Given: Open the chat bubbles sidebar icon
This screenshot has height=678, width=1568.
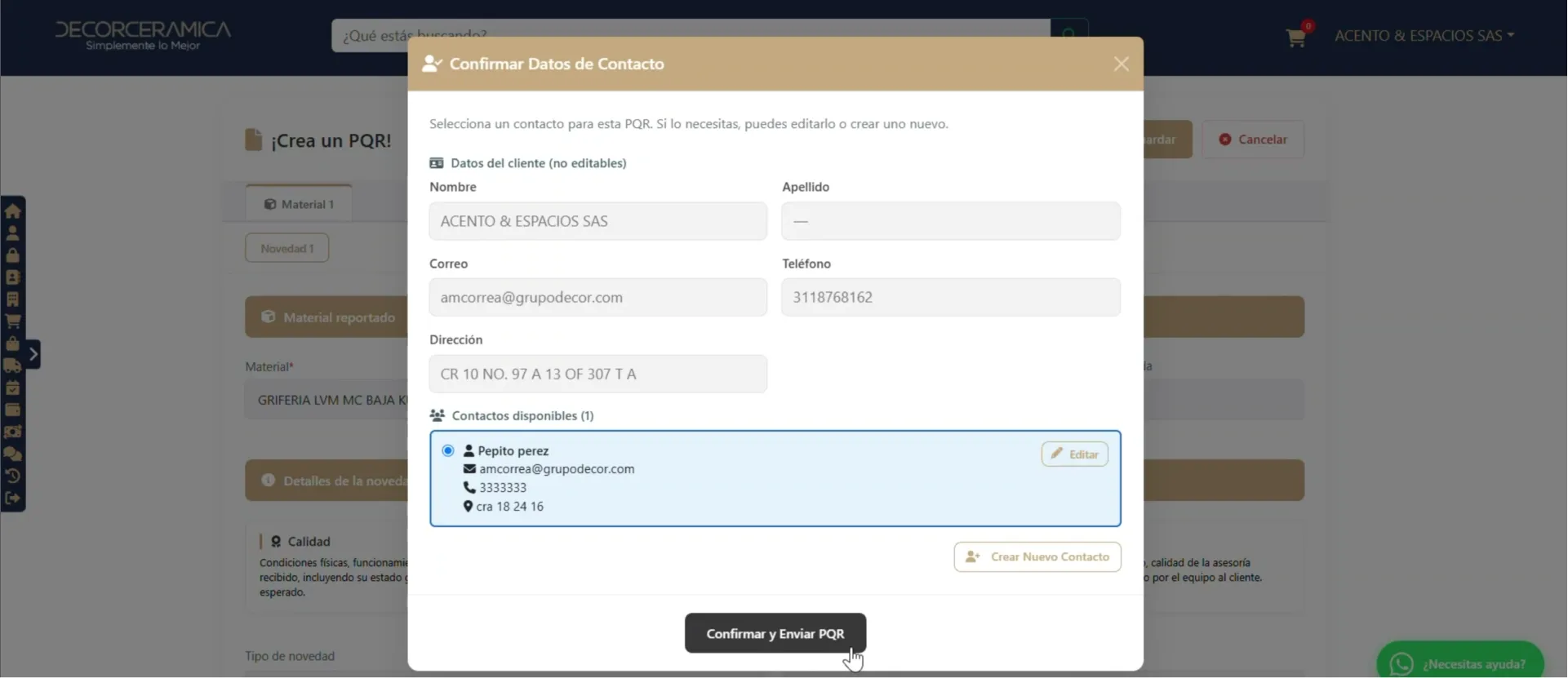Looking at the screenshot, I should pyautogui.click(x=12, y=454).
